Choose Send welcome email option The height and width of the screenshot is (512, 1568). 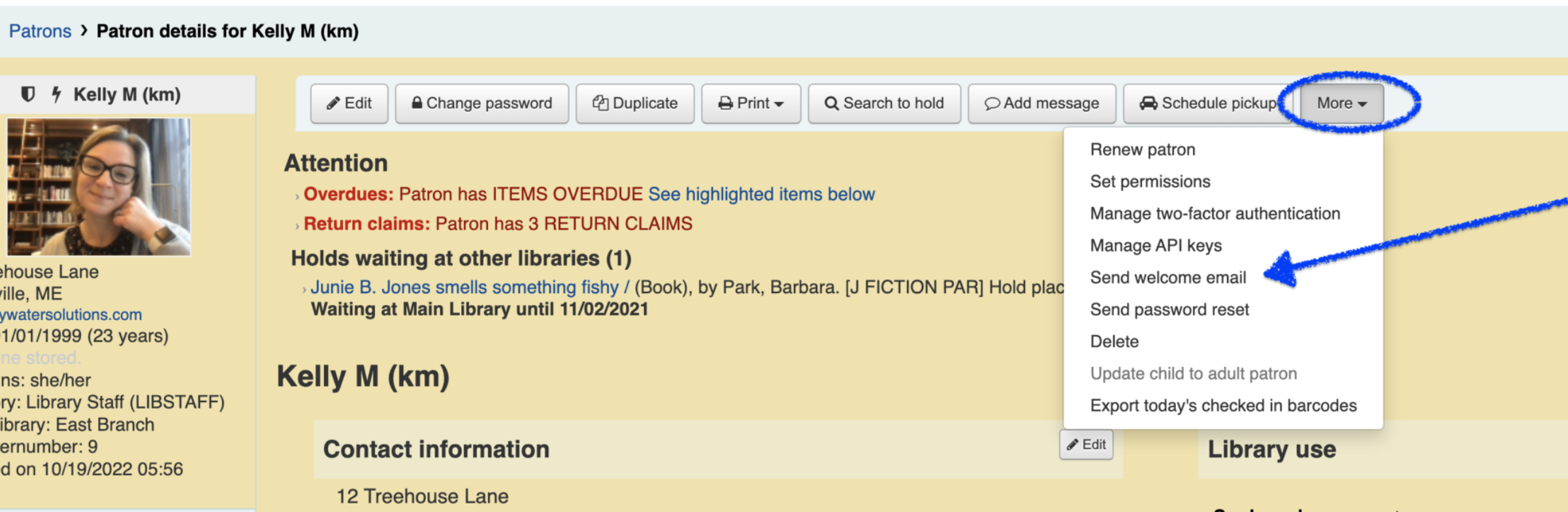pyautogui.click(x=1168, y=278)
